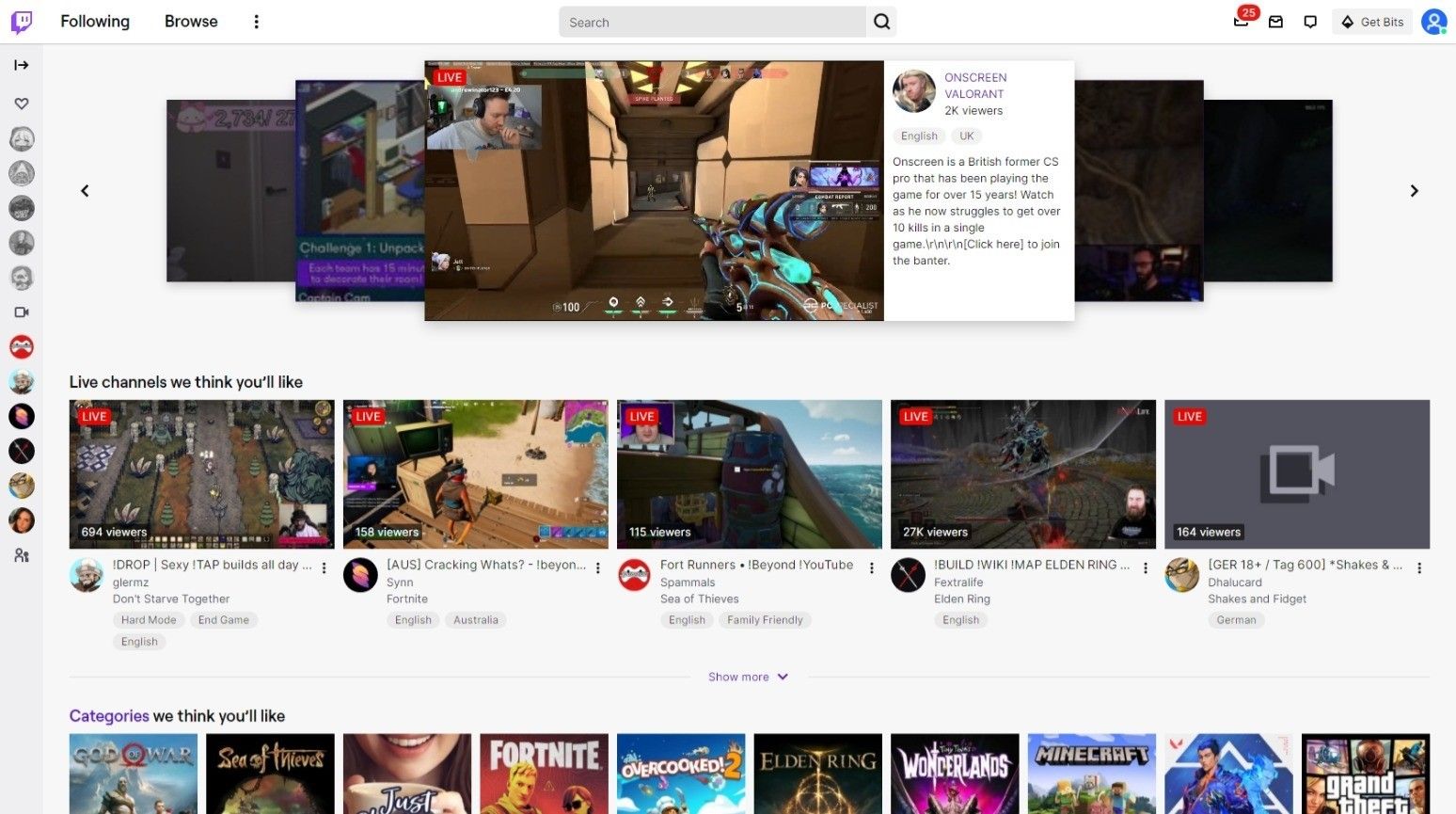The image size is (1456, 814).
Task: Expand Show more live channels
Action: (749, 677)
